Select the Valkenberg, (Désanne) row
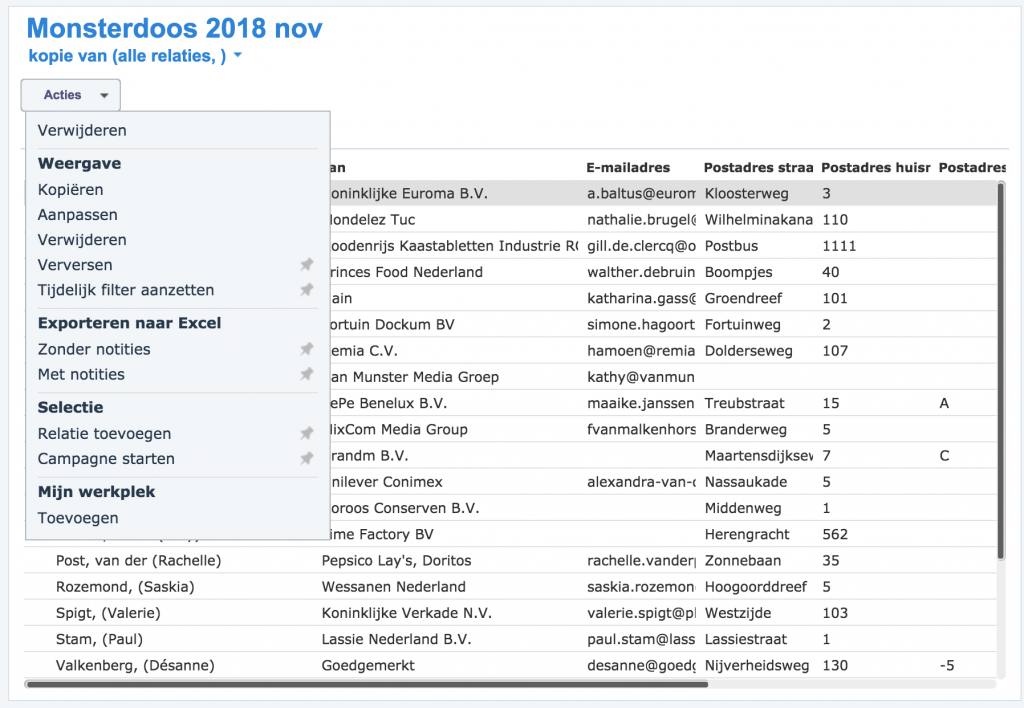Viewport: 1024px width, 708px height. (x=135, y=665)
